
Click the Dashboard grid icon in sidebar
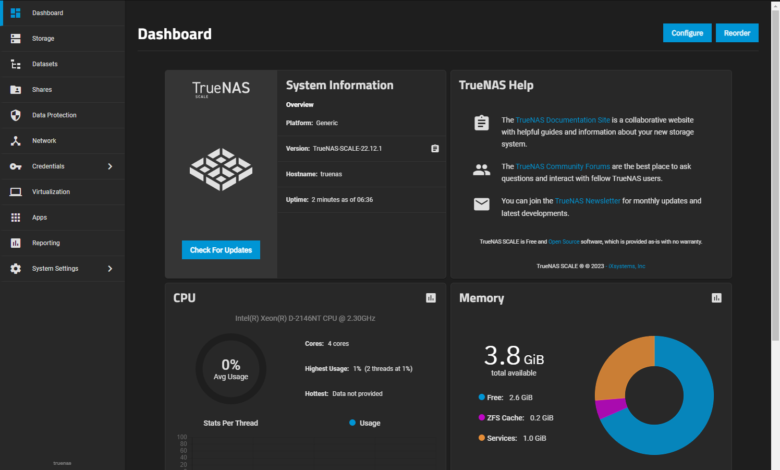click(15, 13)
